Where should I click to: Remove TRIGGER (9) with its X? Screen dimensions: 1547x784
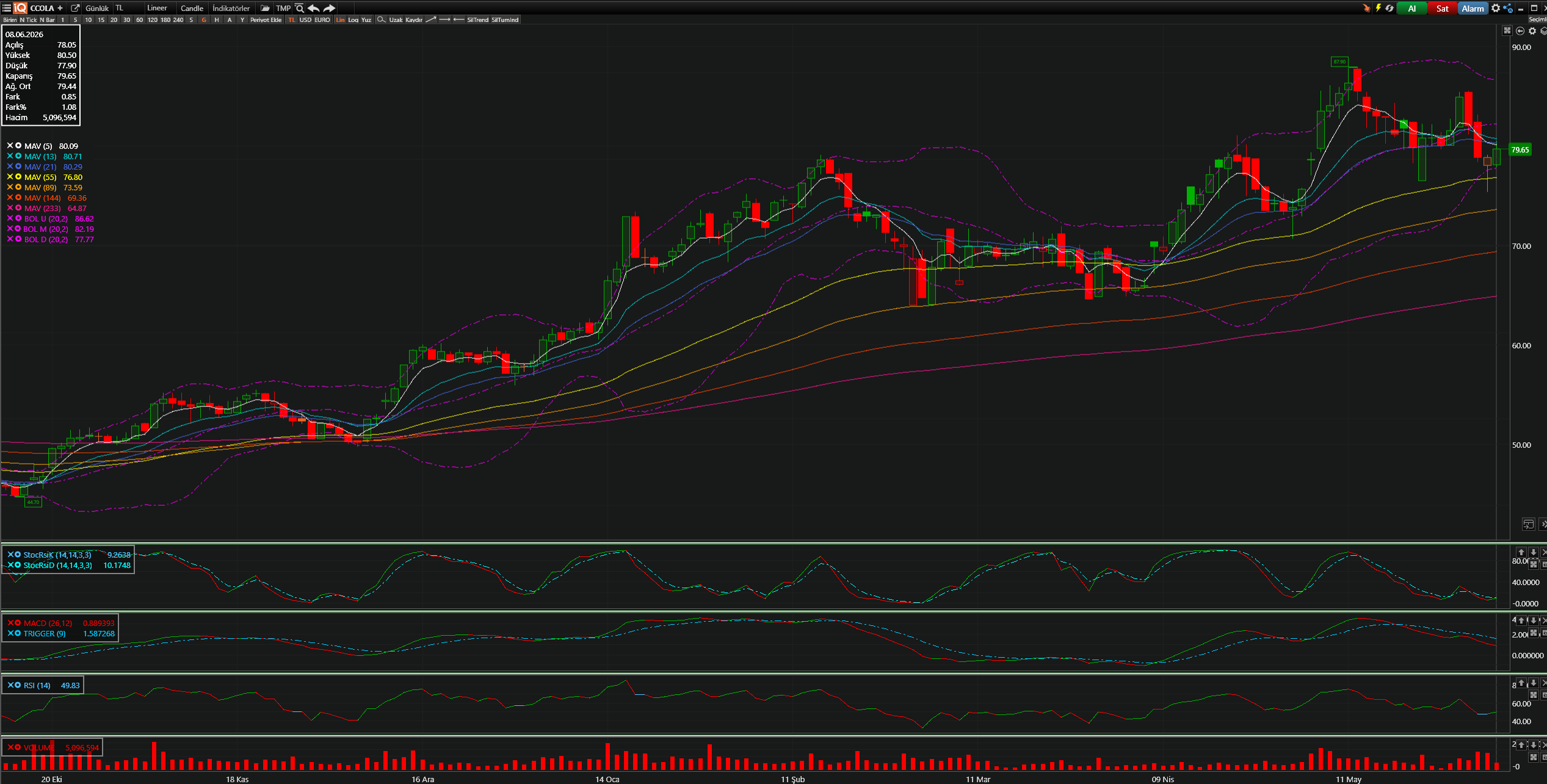[10, 633]
